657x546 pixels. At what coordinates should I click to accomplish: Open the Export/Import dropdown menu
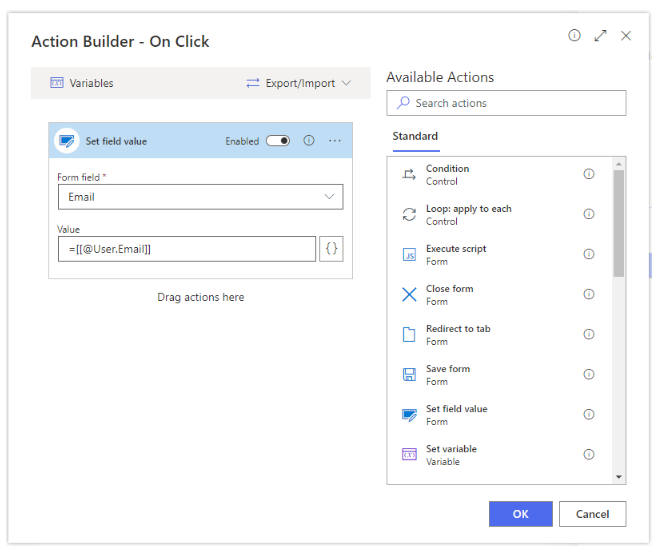tap(298, 83)
